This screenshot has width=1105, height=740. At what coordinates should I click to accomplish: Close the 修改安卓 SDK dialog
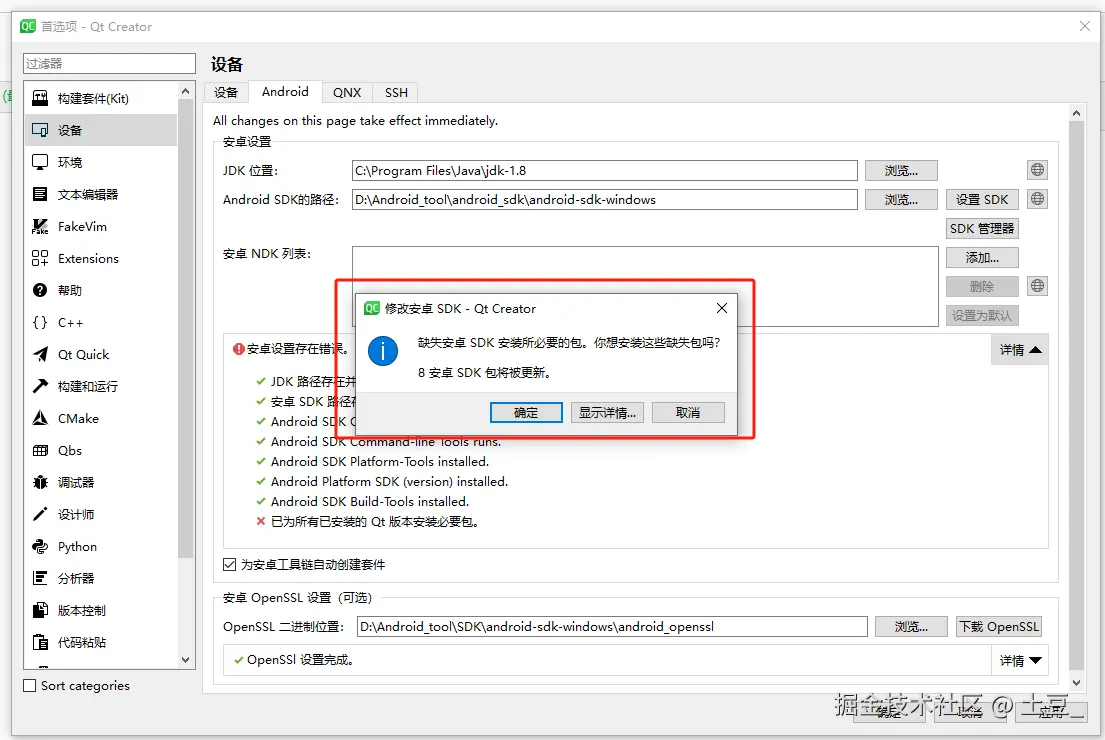722,308
